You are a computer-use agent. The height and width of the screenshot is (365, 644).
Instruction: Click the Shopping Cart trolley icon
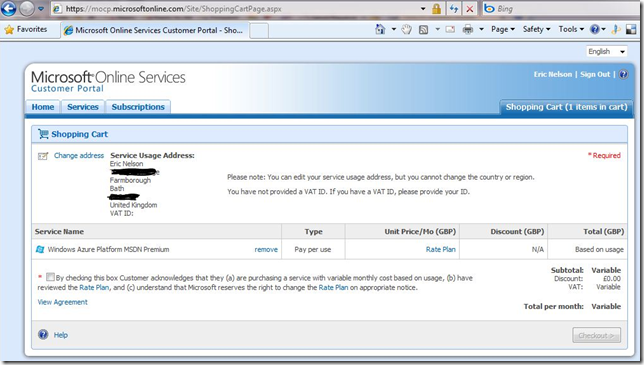coord(43,133)
